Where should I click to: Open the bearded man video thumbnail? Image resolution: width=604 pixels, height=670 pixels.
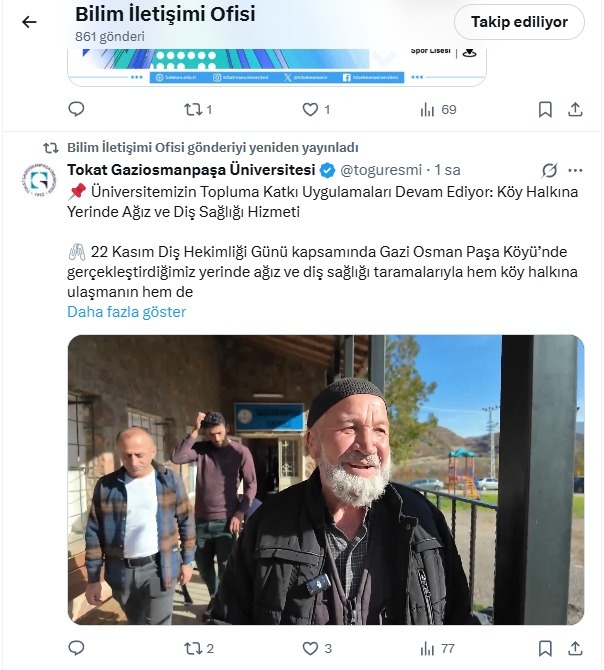coord(326,480)
